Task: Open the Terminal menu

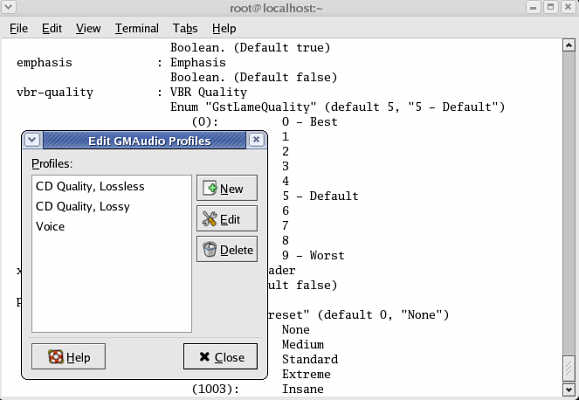Action: (x=137, y=28)
